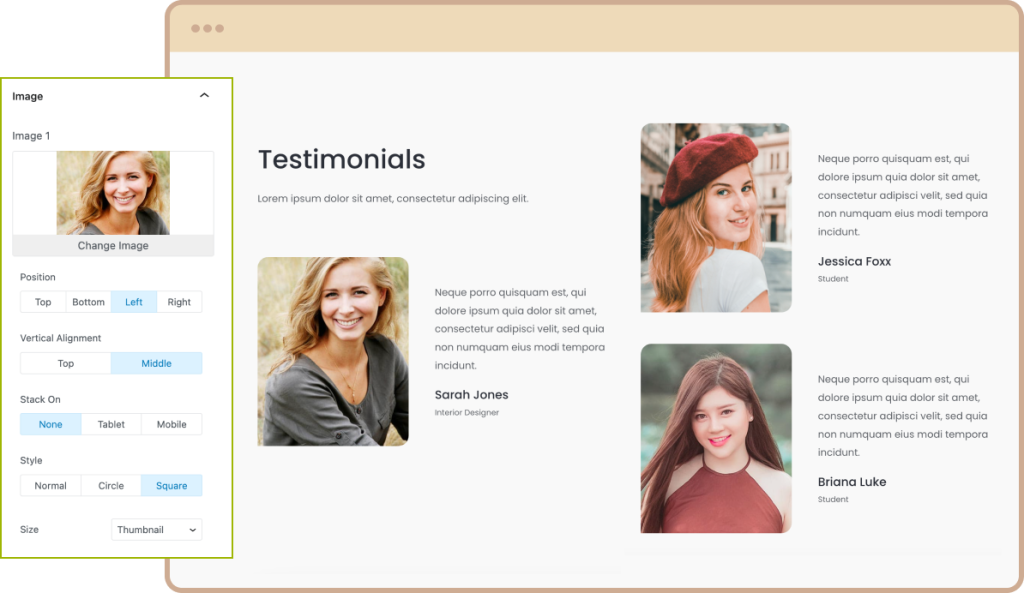The width and height of the screenshot is (1024, 593).
Task: Set Stack On to None
Action: pyautogui.click(x=50, y=423)
